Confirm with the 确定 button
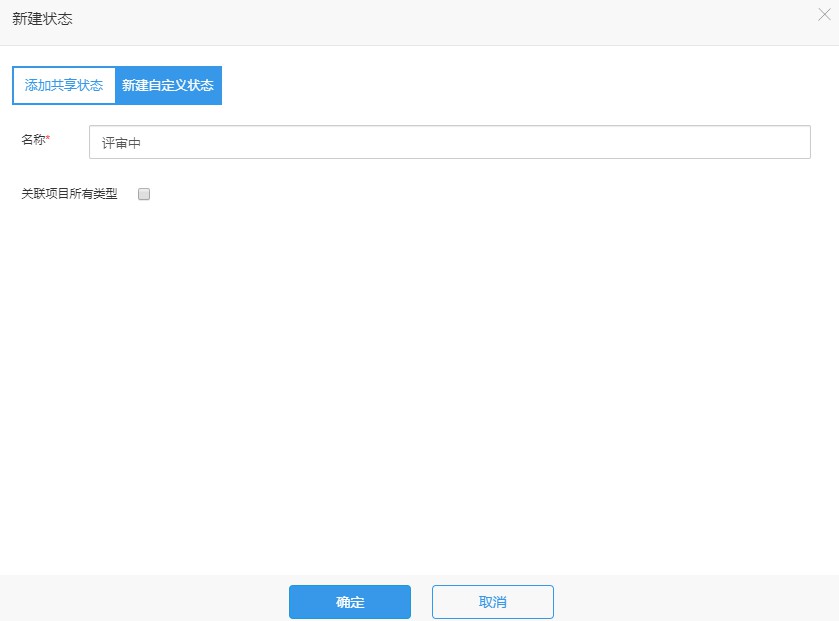Screen dimensions: 839x621 350,602
